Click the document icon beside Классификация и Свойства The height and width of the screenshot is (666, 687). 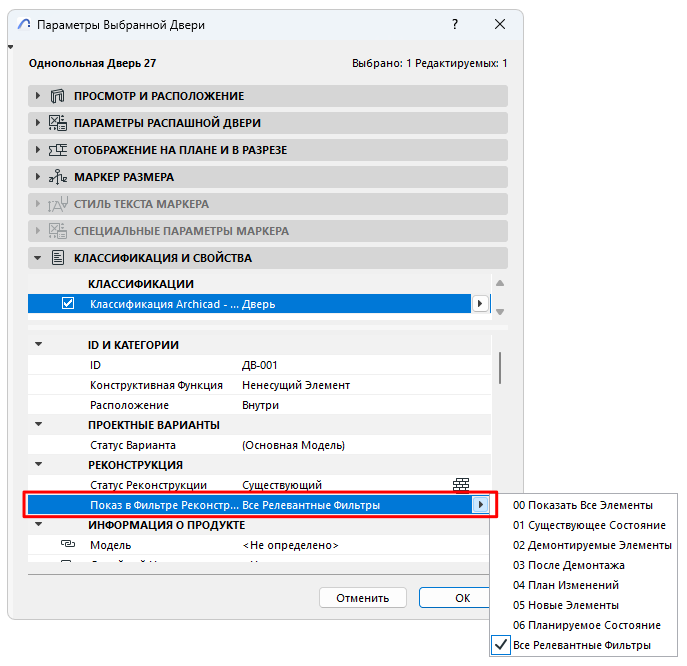[x=58, y=258]
